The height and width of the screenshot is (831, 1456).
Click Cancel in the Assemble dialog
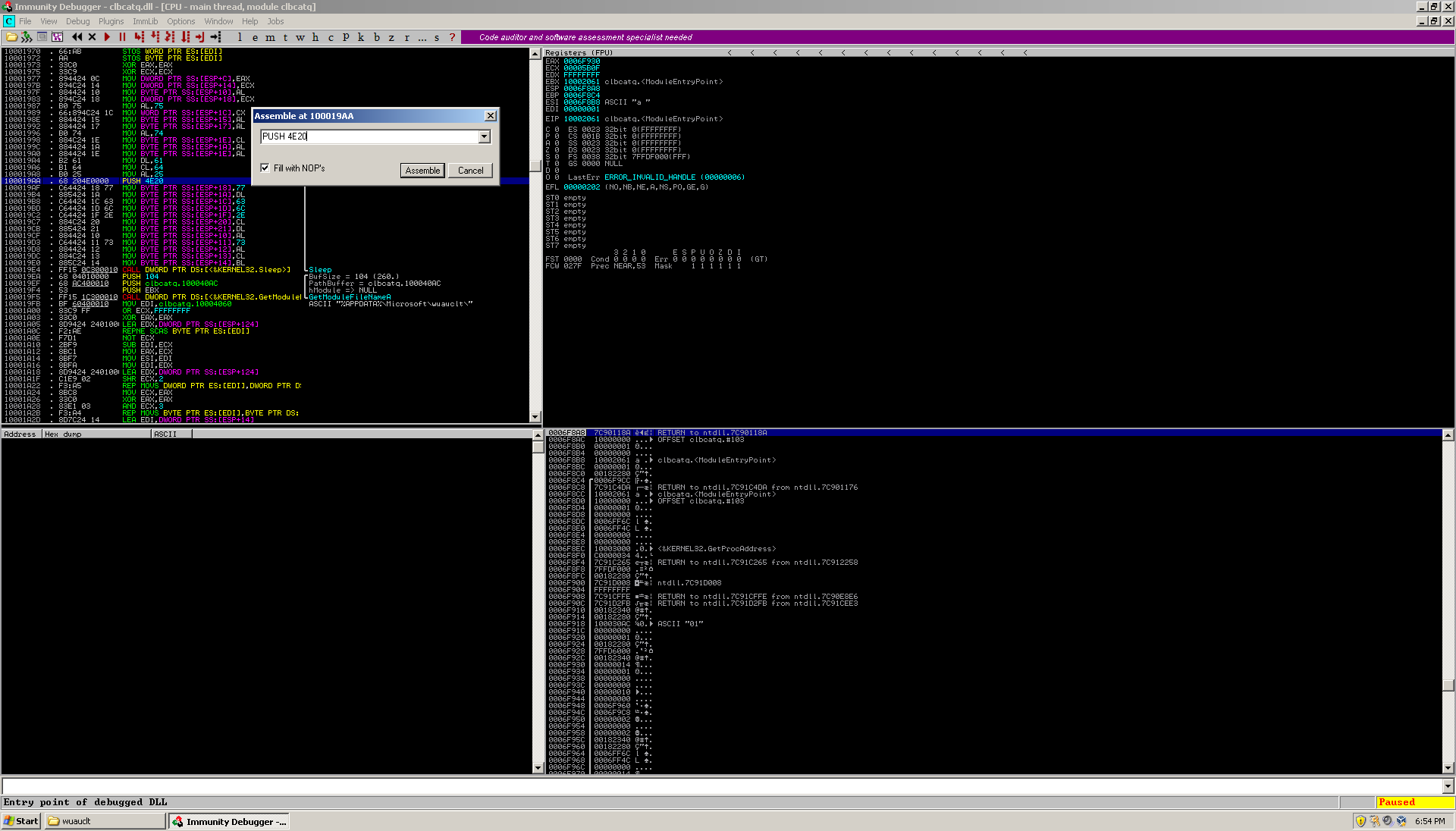pyautogui.click(x=470, y=171)
